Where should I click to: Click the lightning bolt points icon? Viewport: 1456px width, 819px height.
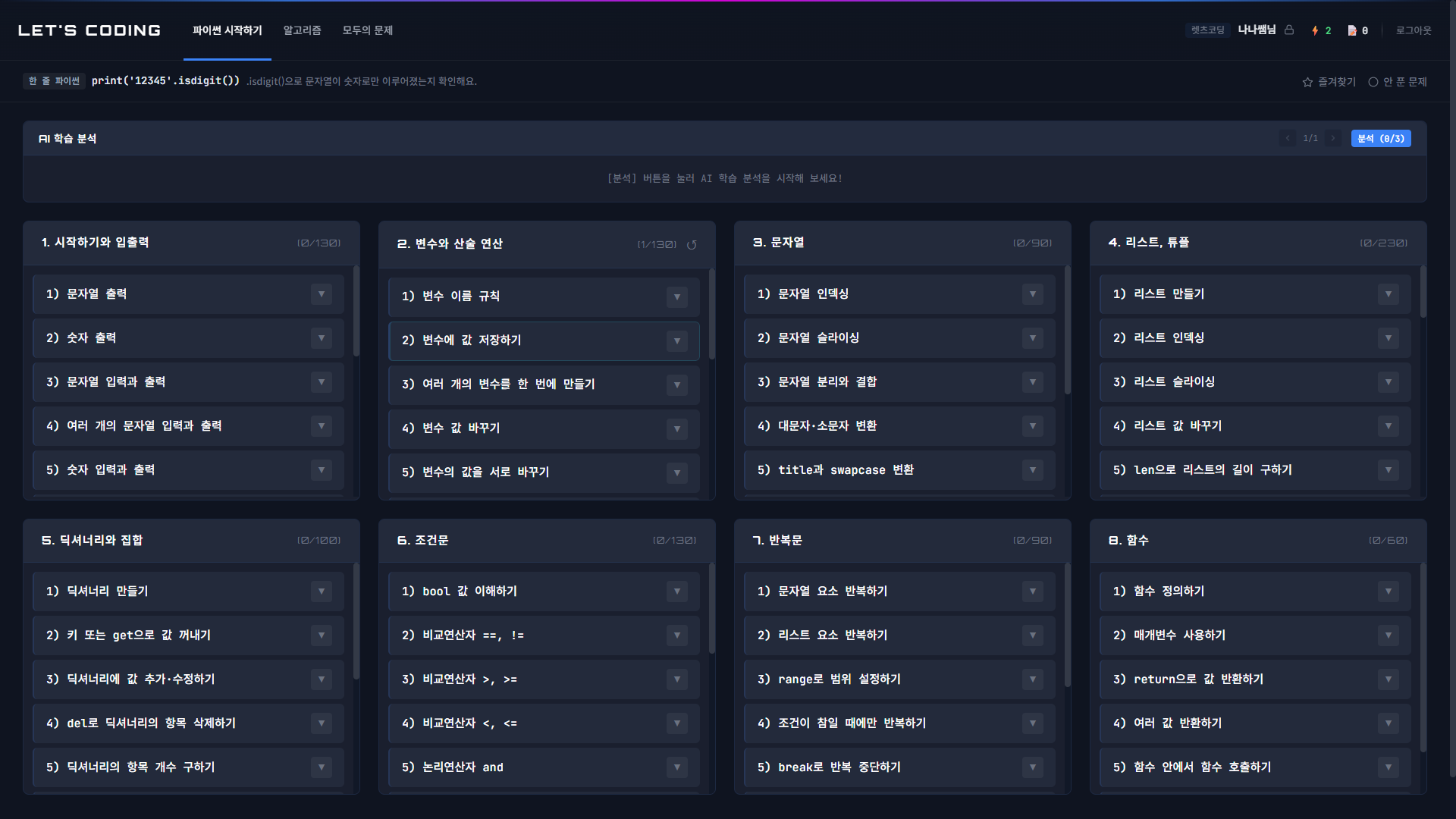(1315, 30)
